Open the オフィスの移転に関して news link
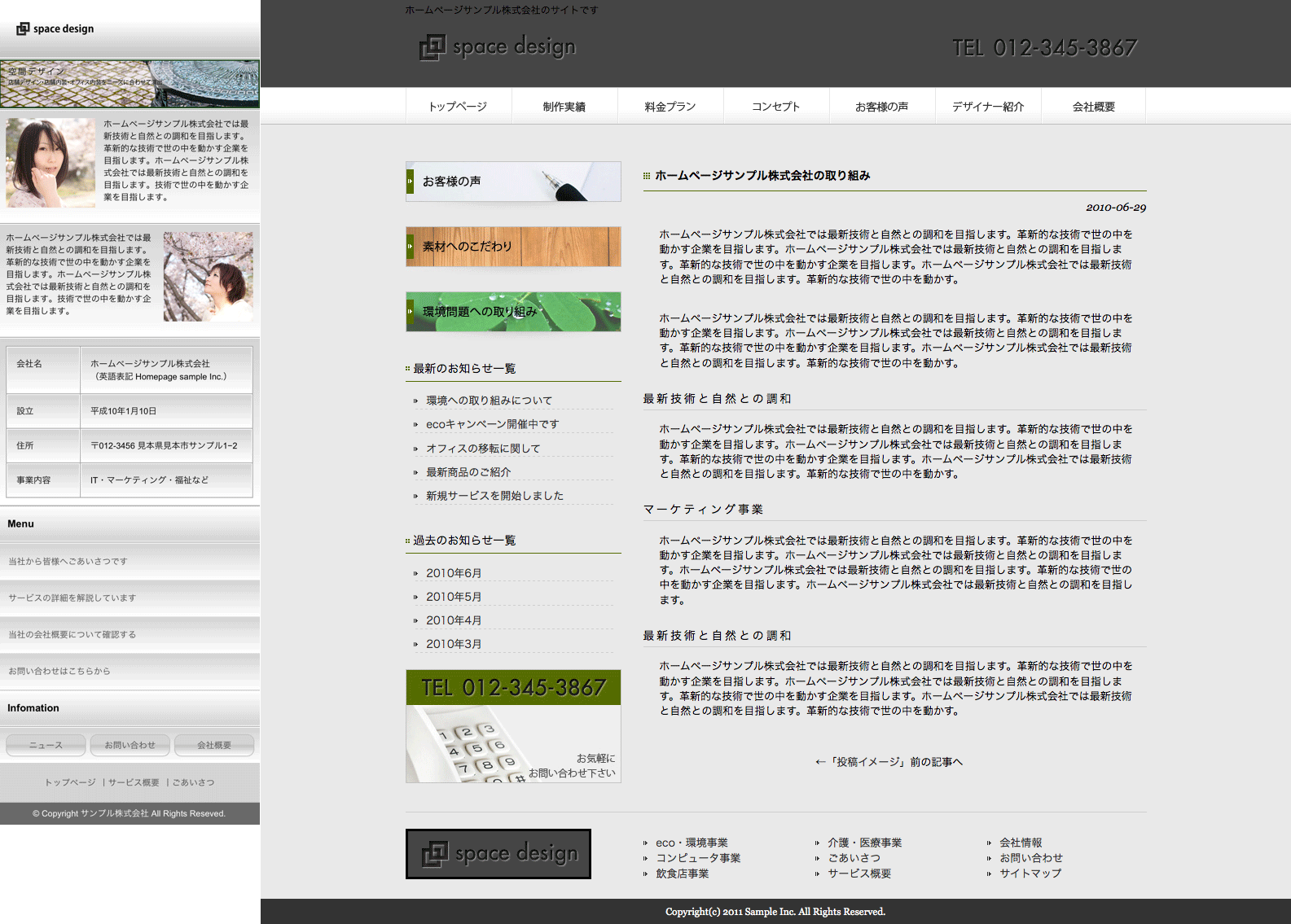Screen dimensions: 1291x924 pyautogui.click(x=482, y=449)
